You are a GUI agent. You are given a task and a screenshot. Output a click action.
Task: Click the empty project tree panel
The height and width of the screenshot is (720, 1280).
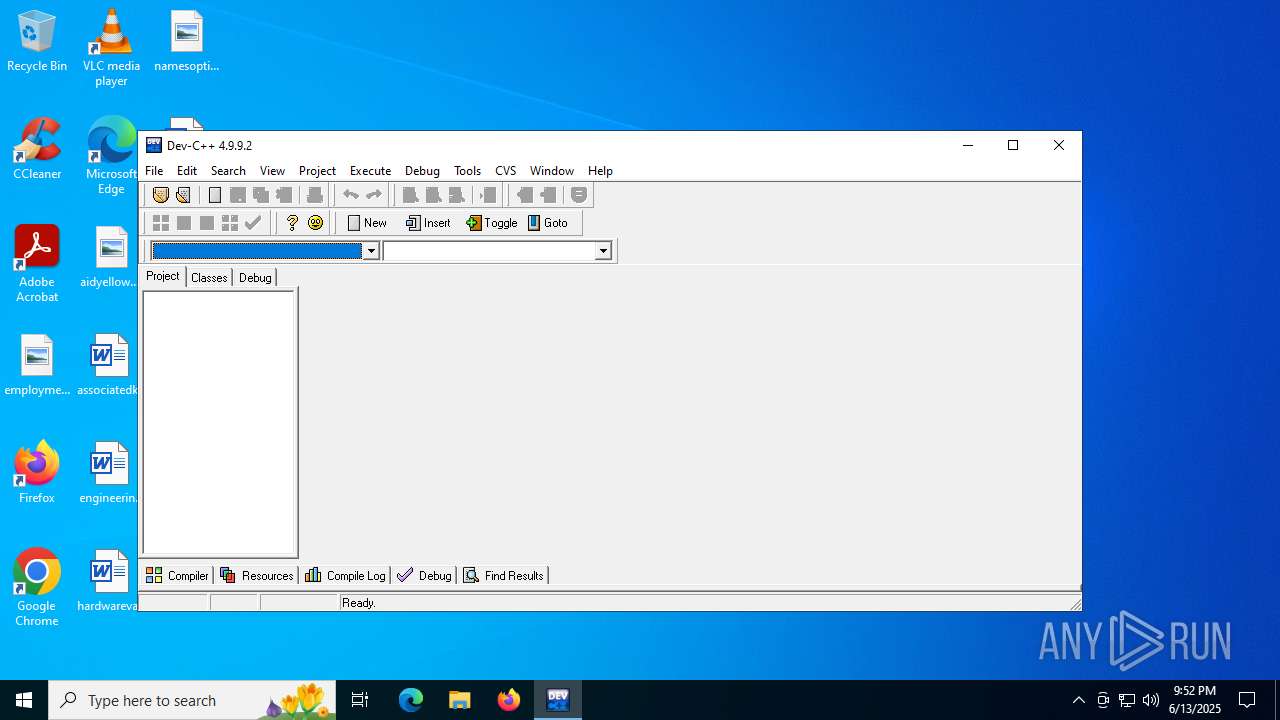(x=219, y=423)
